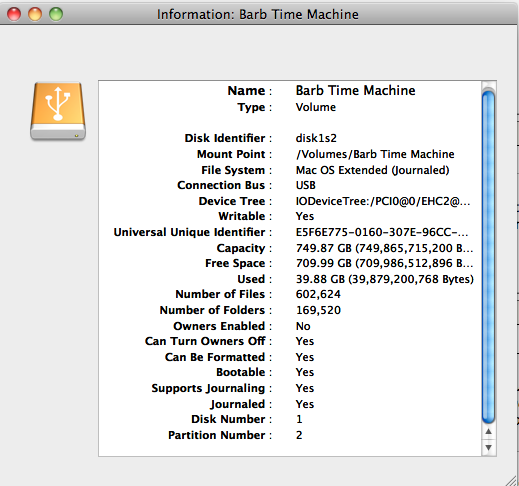Select the UUID value 'E5F6E775-0160-307E-96CC-...'
This screenshot has width=519, height=486.
[382, 232]
